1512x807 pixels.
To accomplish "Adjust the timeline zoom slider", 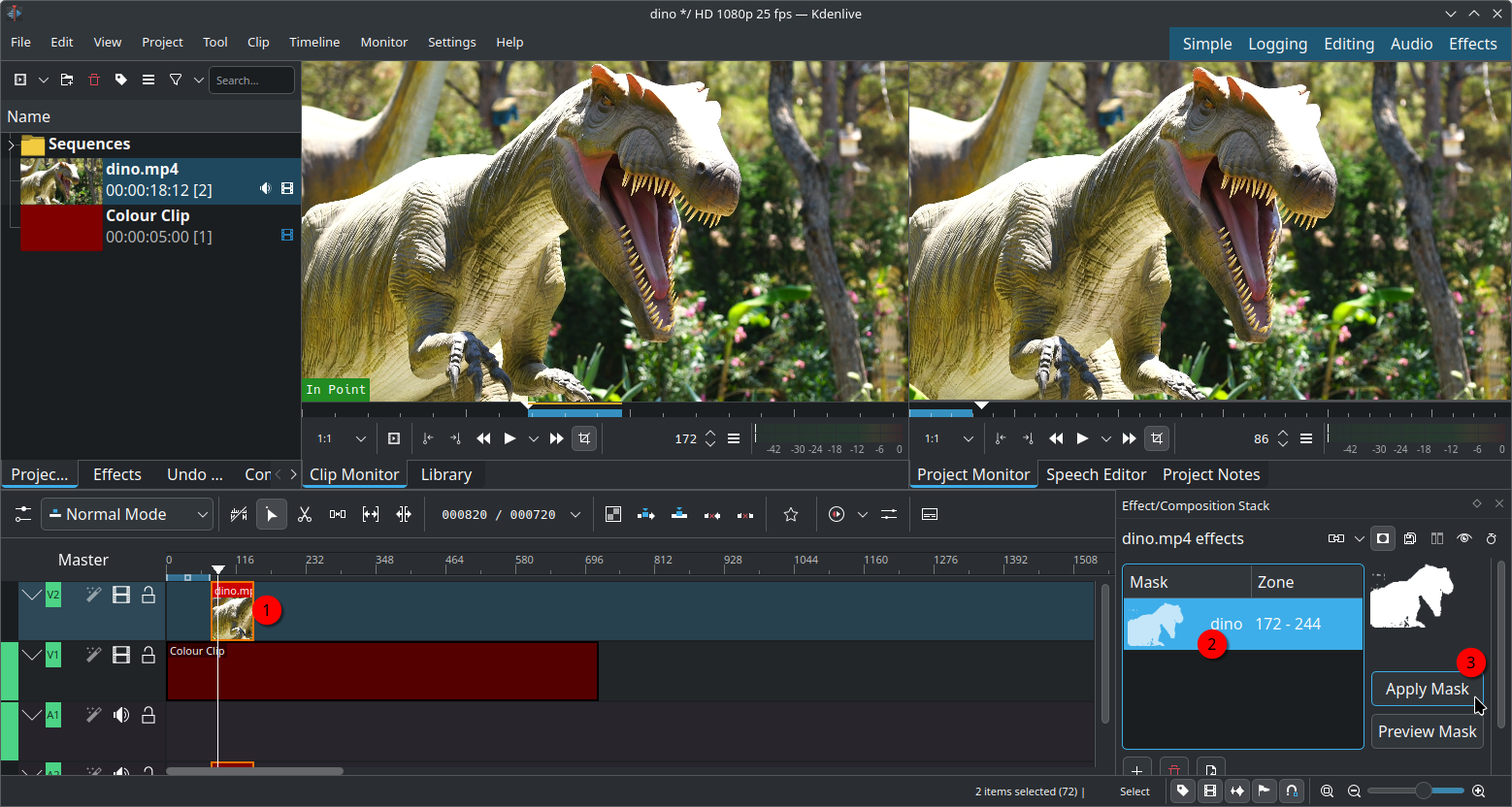I will click(x=1422, y=791).
